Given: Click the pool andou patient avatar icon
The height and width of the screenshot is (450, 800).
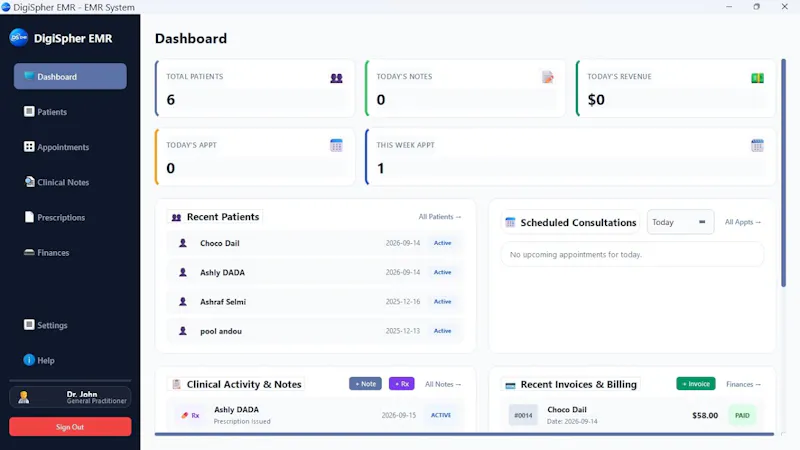Looking at the screenshot, I should [183, 331].
